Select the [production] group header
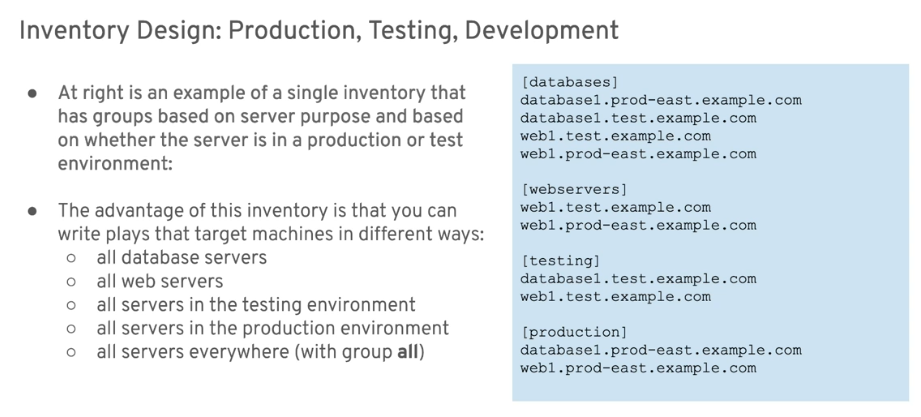This screenshot has width=921, height=417. pos(574,332)
